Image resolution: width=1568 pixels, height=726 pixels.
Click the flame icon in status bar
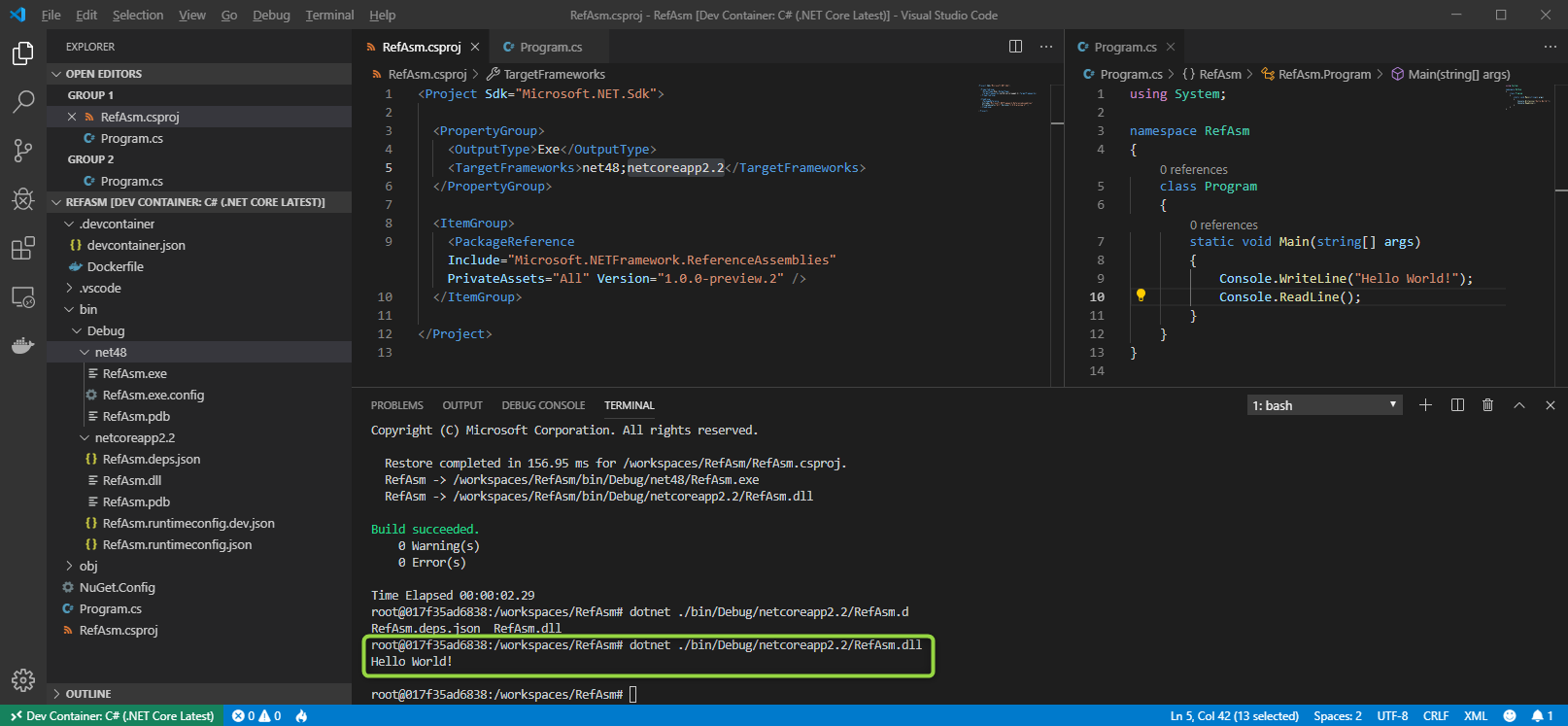[x=302, y=716]
